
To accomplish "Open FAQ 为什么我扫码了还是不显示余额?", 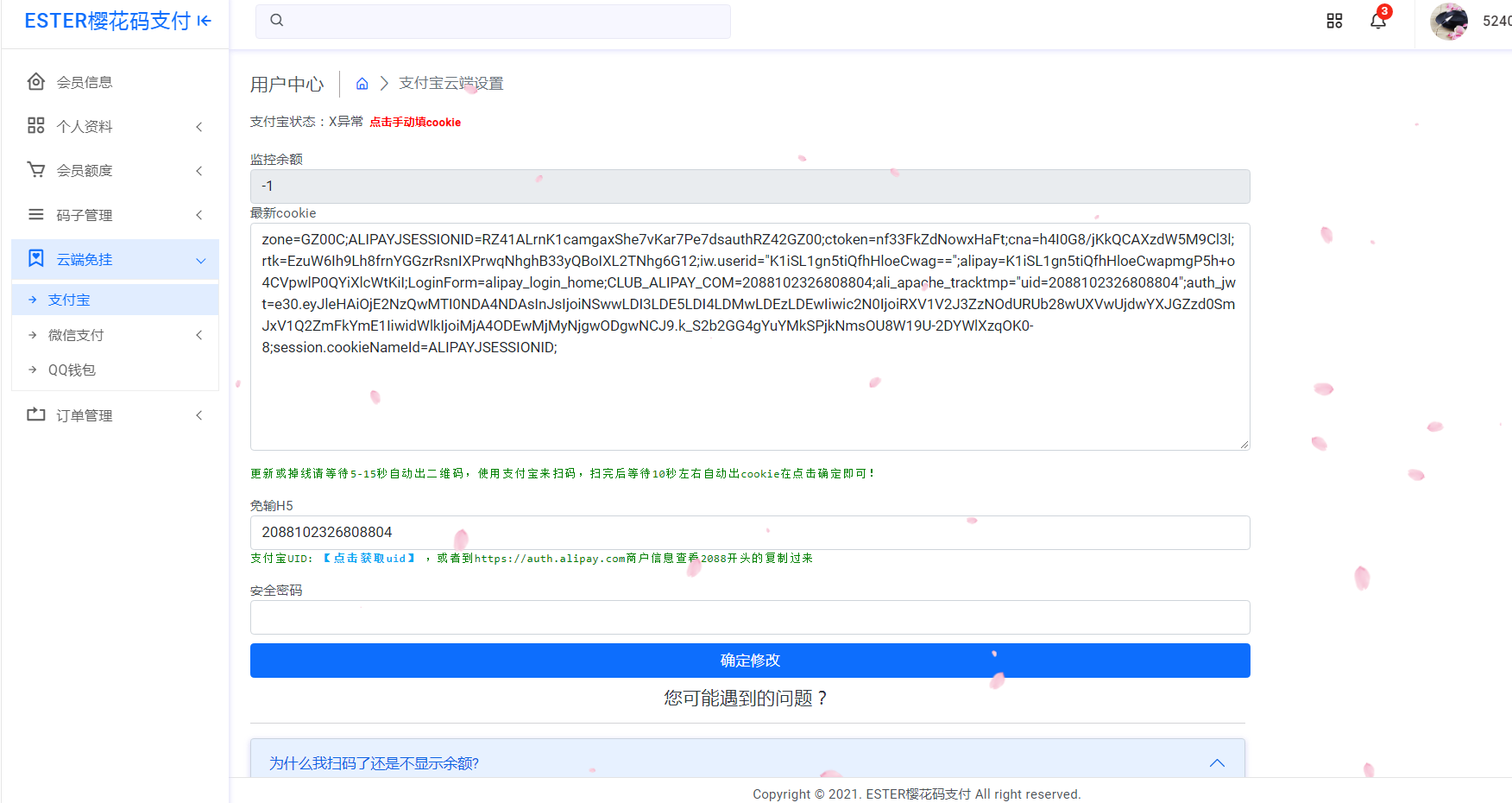I will tap(374, 763).
